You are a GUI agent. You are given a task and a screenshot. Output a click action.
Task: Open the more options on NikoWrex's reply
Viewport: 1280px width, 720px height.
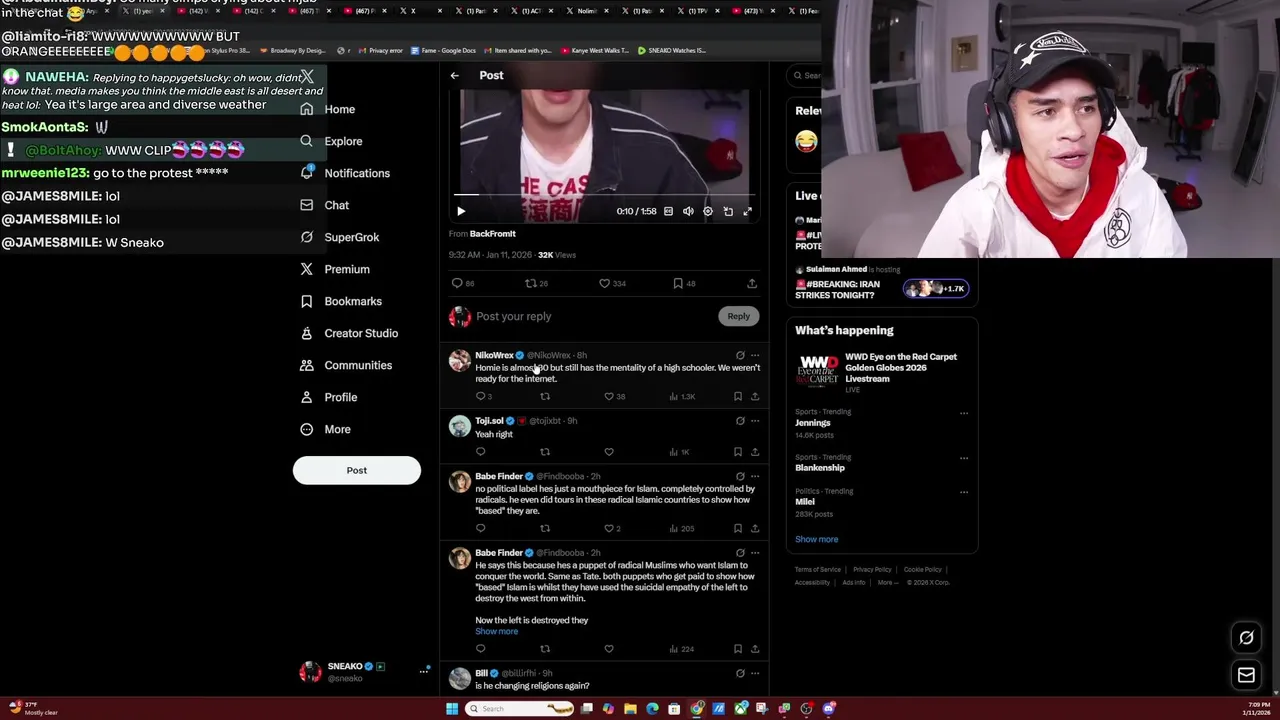coord(755,355)
